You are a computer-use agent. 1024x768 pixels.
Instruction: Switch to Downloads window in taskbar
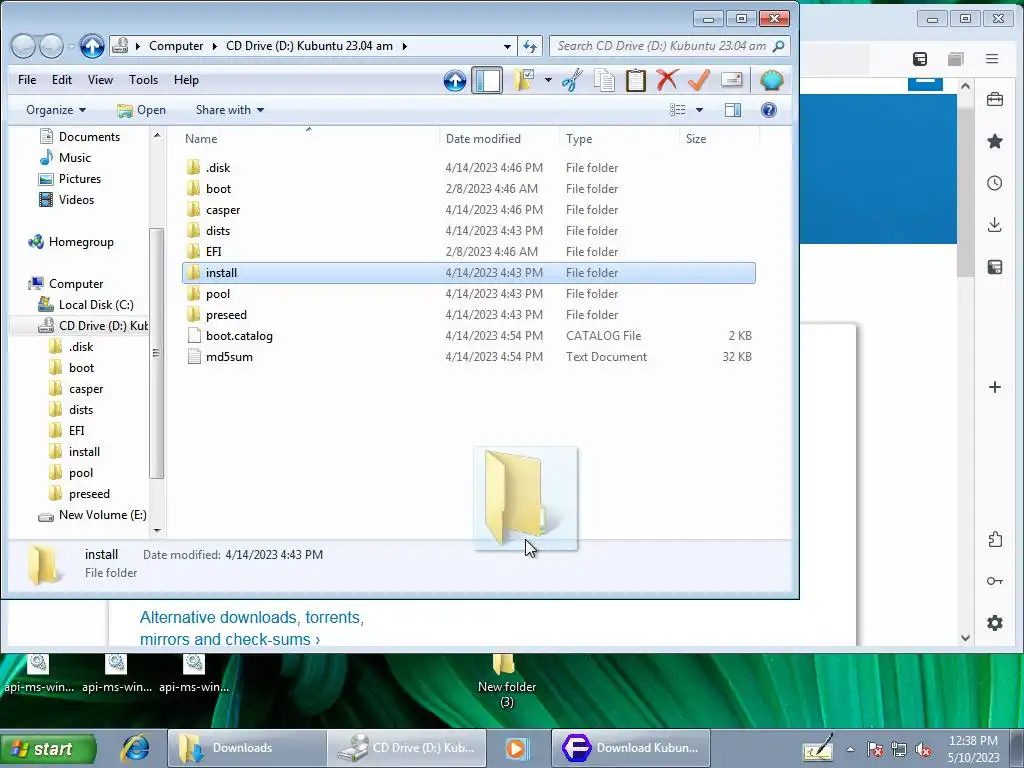tap(246, 748)
